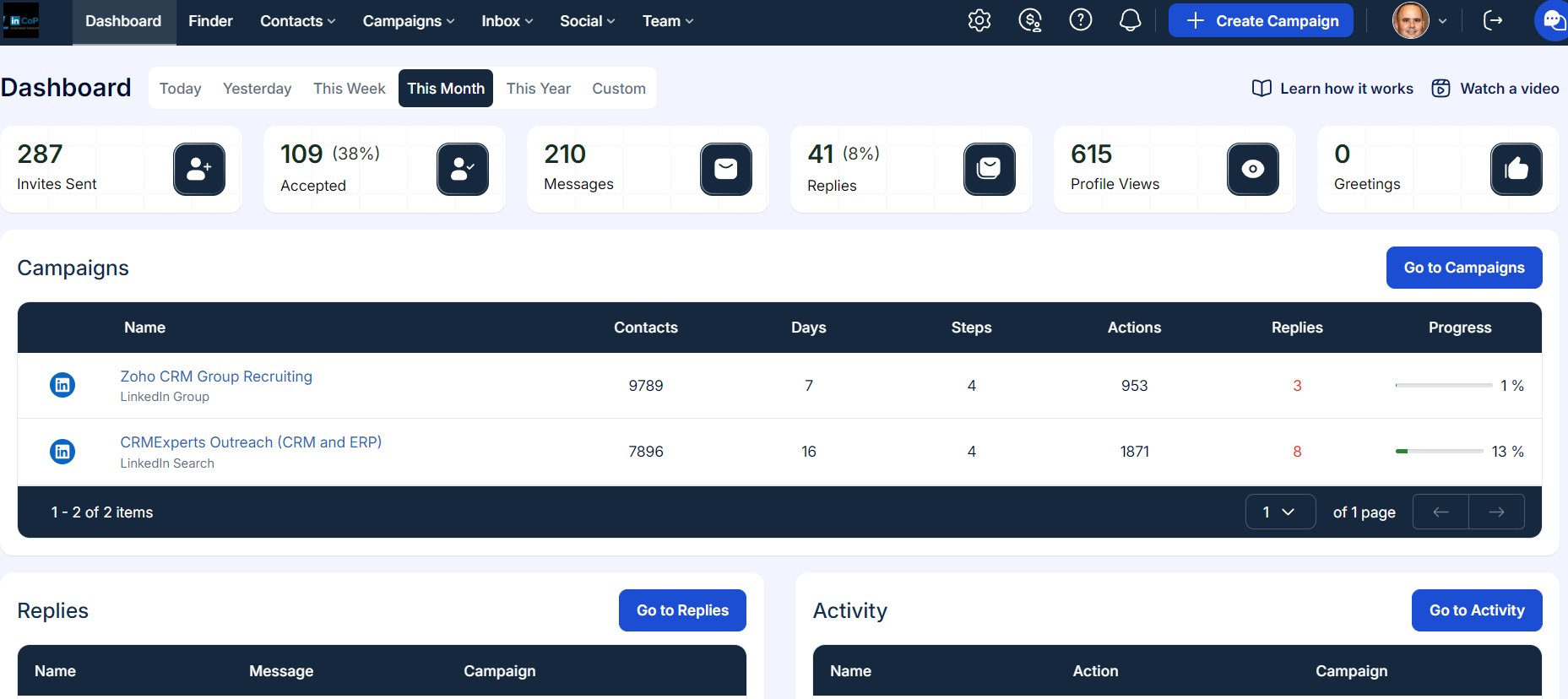The image size is (1568, 699).
Task: Open CRMExperts Outreach (CRM and ERP) campaign
Action: 251,442
